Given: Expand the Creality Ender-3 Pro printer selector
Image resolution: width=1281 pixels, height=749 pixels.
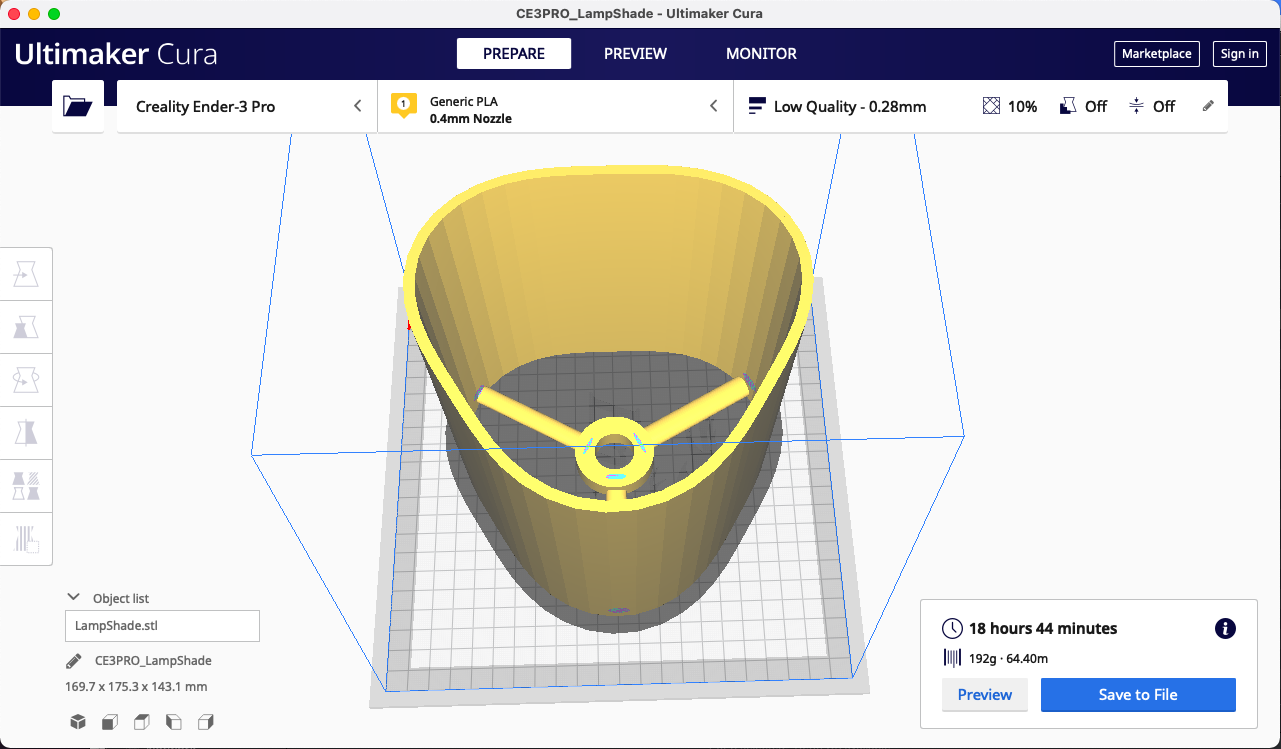Looking at the screenshot, I should click(x=247, y=106).
